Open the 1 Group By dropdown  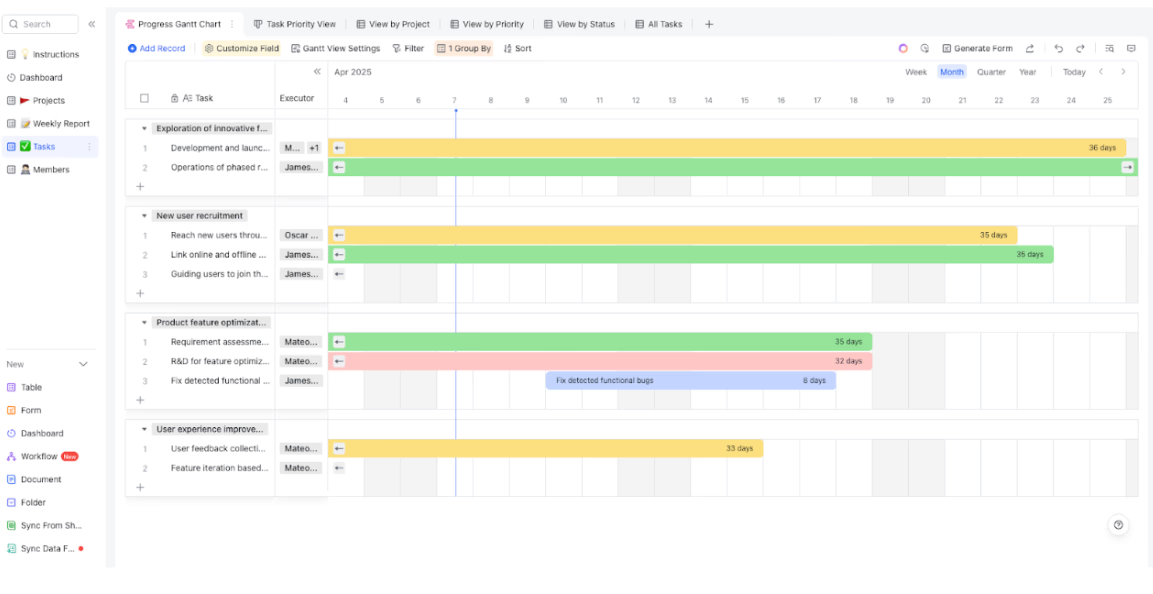coord(463,49)
